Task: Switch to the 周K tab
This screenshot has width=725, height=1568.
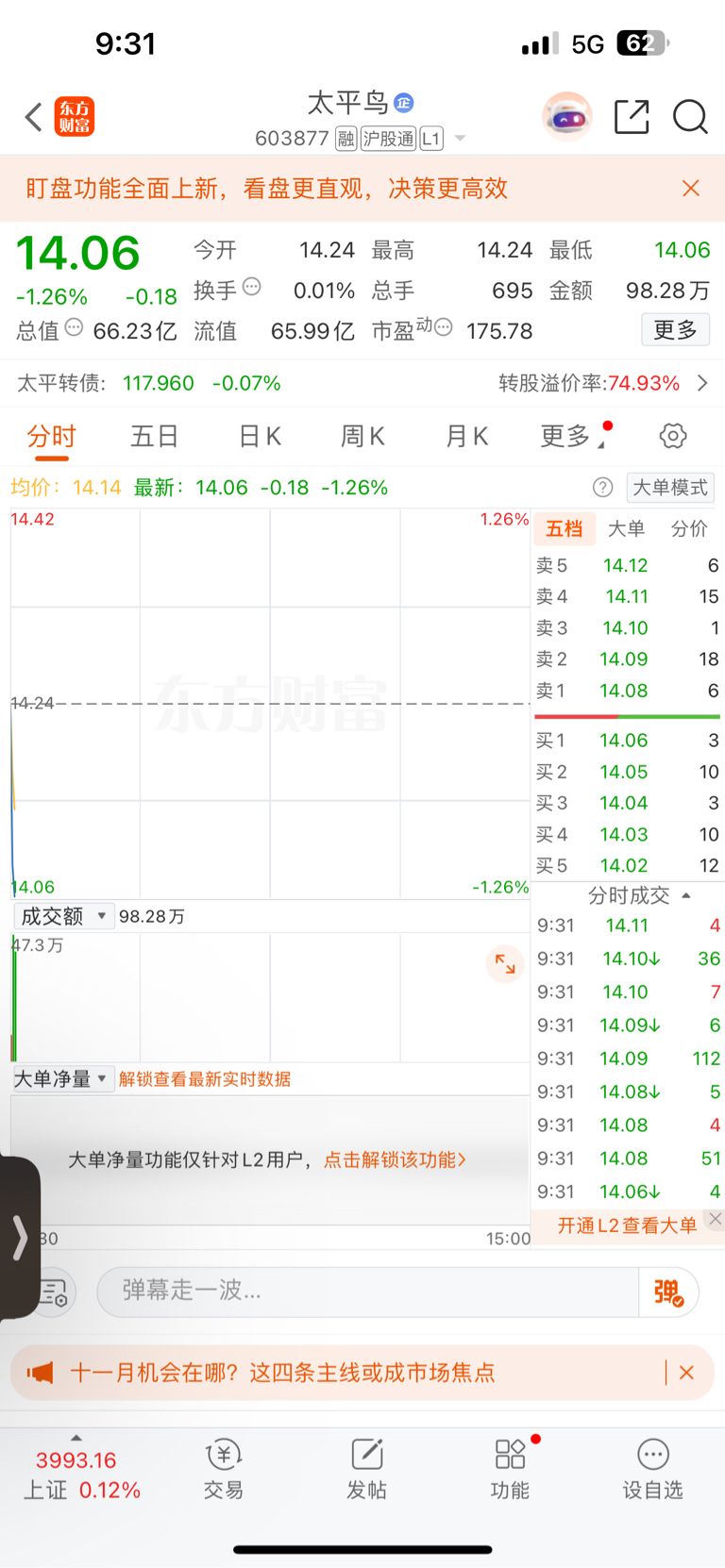Action: 362,437
